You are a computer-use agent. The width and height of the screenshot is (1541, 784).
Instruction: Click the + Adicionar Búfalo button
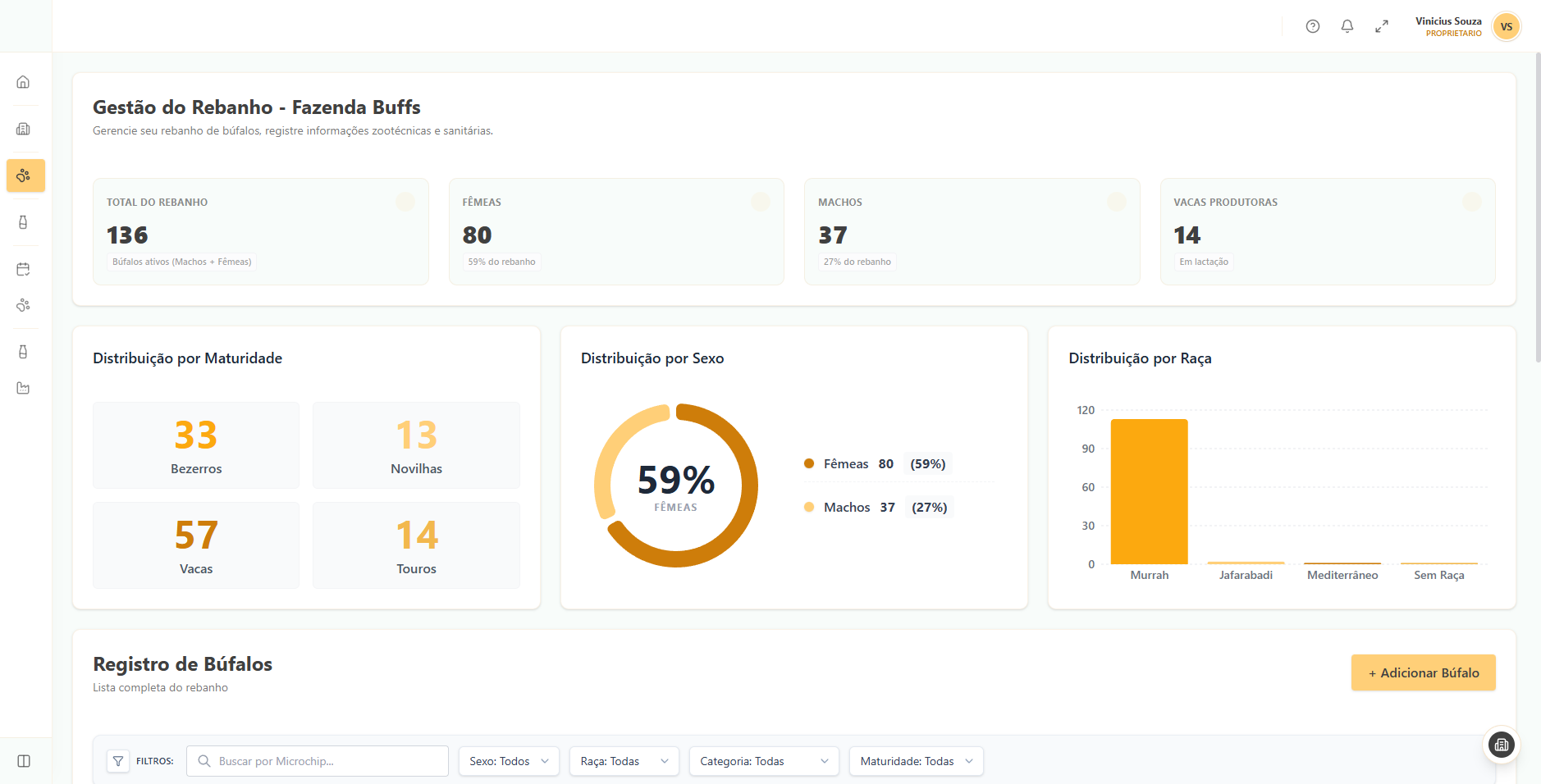click(x=1423, y=672)
